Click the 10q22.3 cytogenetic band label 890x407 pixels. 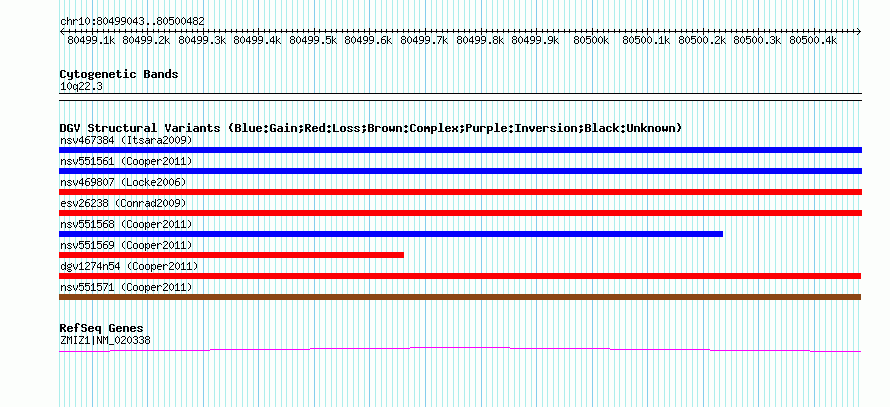[x=81, y=87]
